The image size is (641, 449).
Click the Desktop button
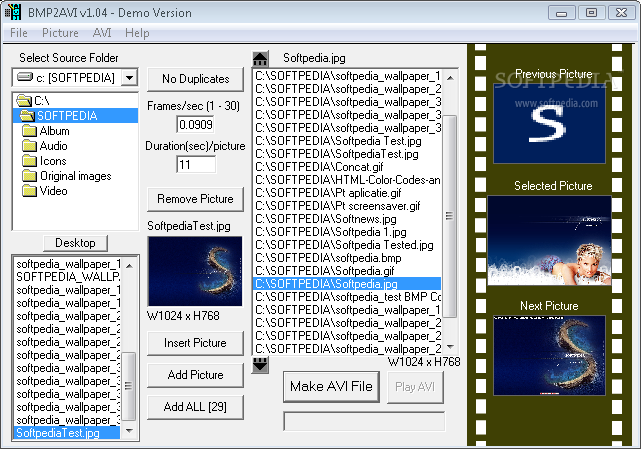pos(75,243)
